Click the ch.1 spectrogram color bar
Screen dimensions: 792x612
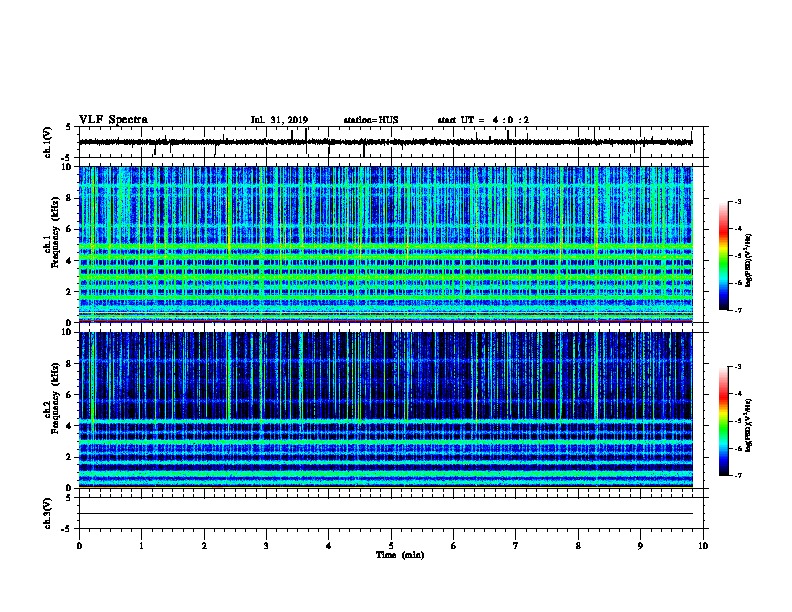pos(724,256)
